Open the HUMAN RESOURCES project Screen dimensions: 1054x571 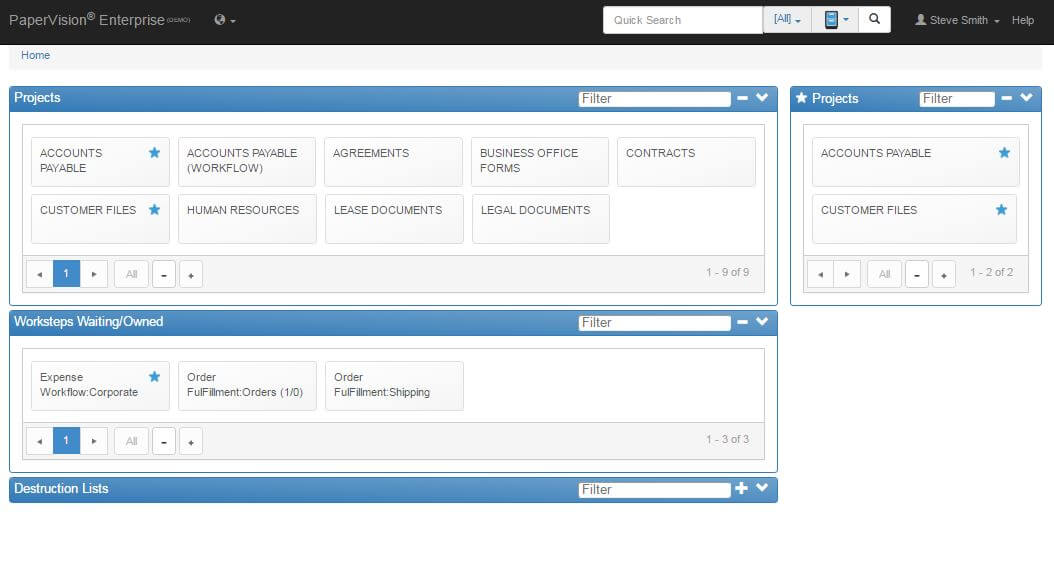point(247,219)
